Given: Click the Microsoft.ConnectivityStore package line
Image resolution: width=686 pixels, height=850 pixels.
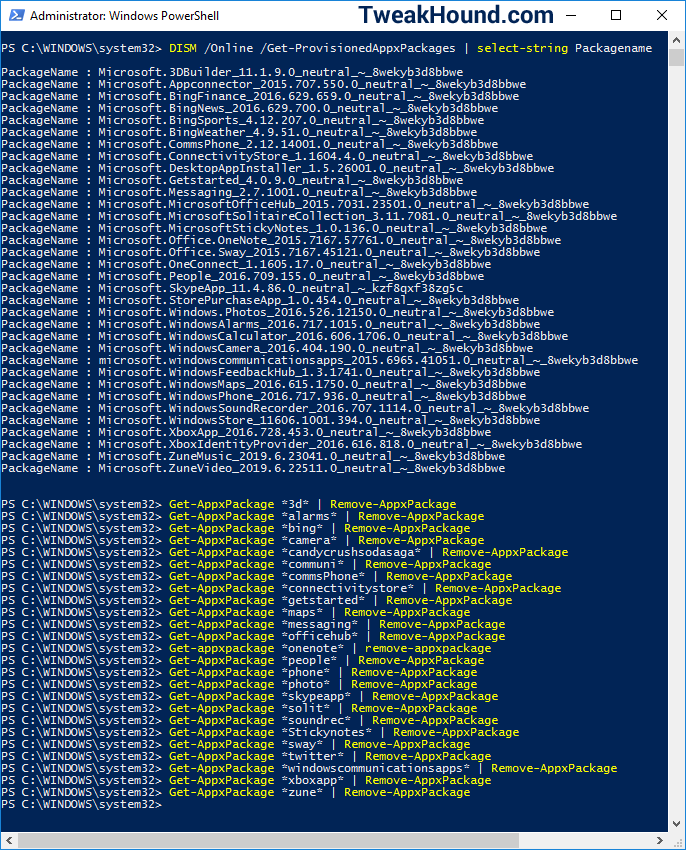Looking at the screenshot, I should [x=267, y=156].
